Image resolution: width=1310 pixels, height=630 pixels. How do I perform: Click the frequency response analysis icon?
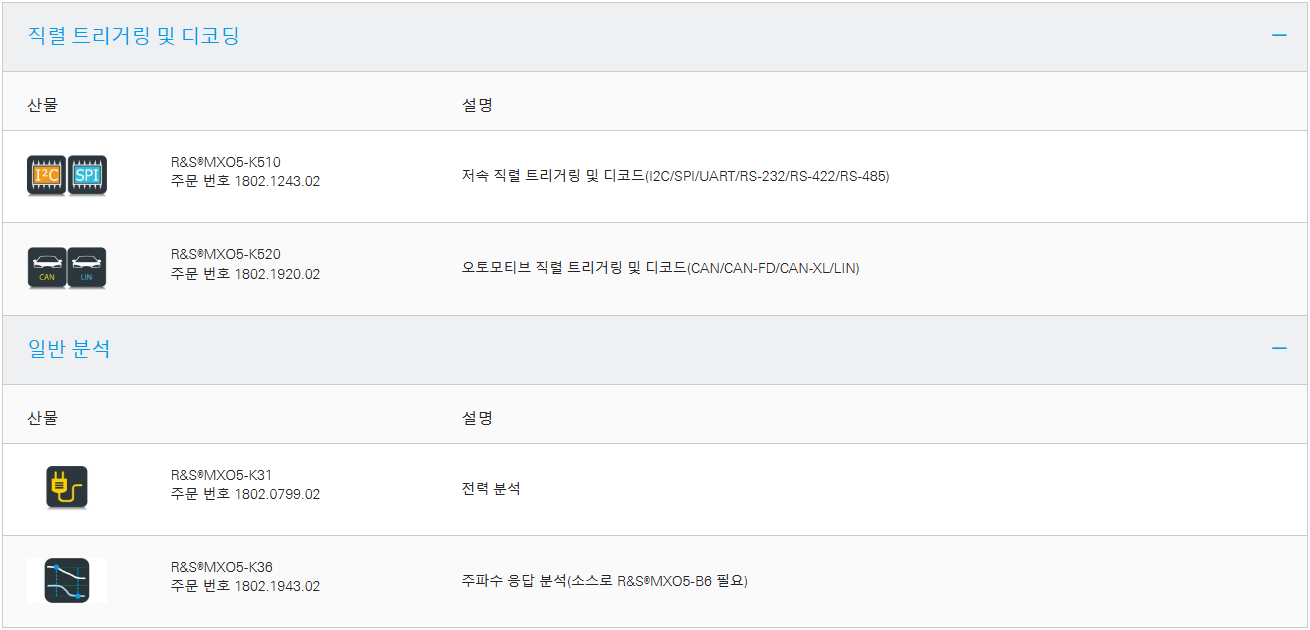pyautogui.click(x=67, y=580)
